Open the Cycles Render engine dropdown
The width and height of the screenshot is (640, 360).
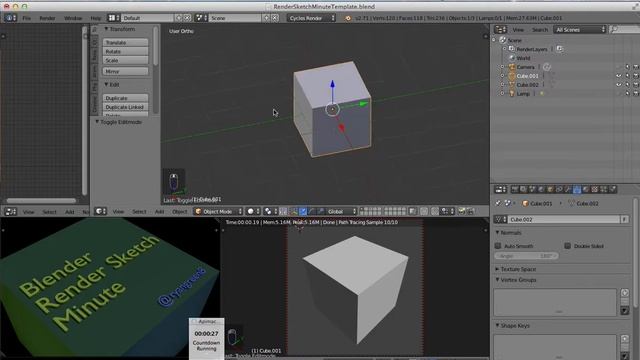(x=311, y=18)
